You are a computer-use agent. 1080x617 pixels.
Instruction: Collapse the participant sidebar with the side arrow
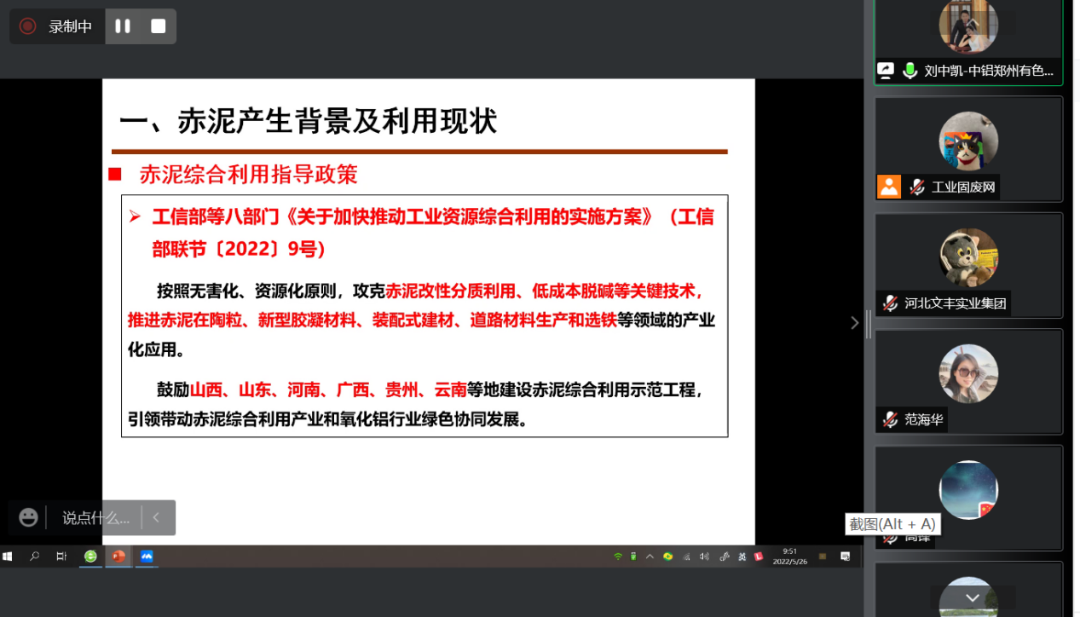click(854, 323)
